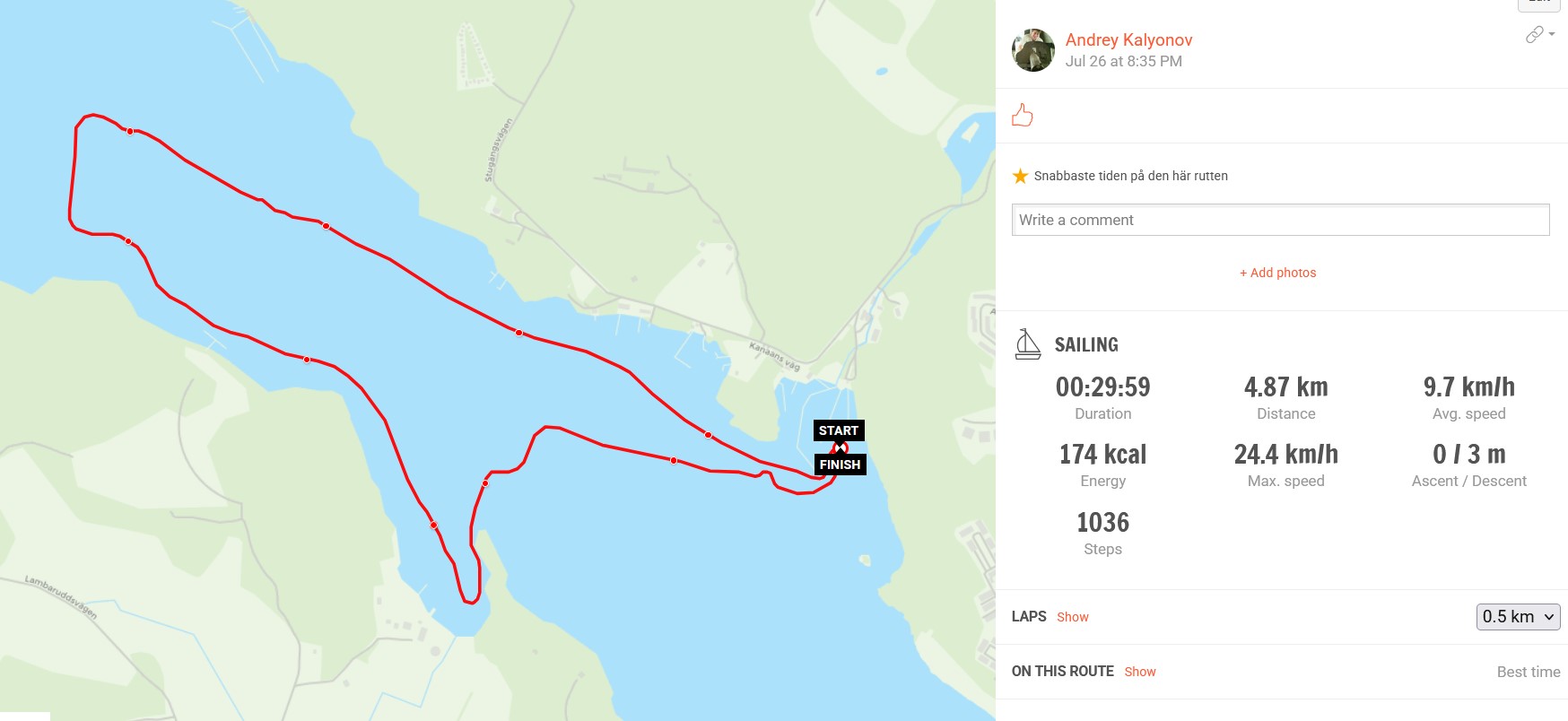Viewport: 1568px width, 721px height.
Task: Click the thumbs-up like icon
Action: coord(1023,116)
